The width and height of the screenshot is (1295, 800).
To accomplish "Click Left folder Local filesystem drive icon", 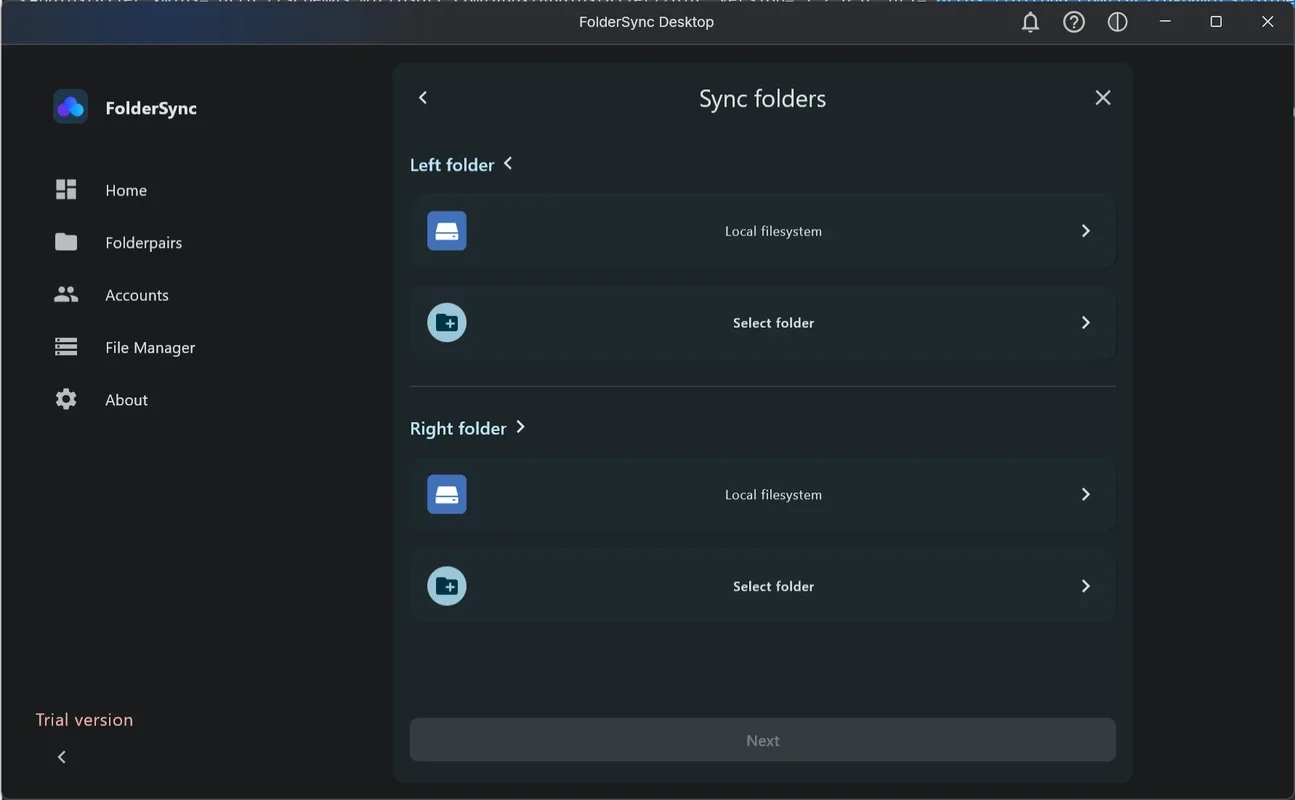I will pyautogui.click(x=447, y=231).
